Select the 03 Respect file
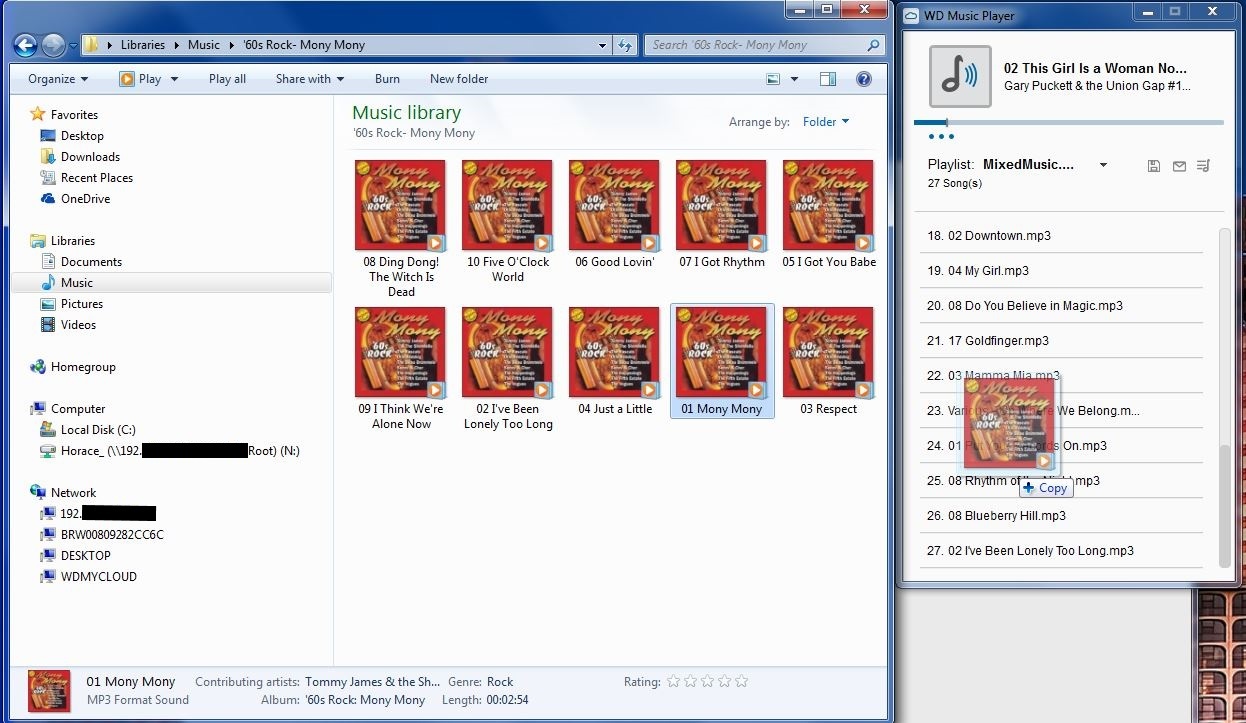Screen dimensions: 1246x723 coord(828,361)
